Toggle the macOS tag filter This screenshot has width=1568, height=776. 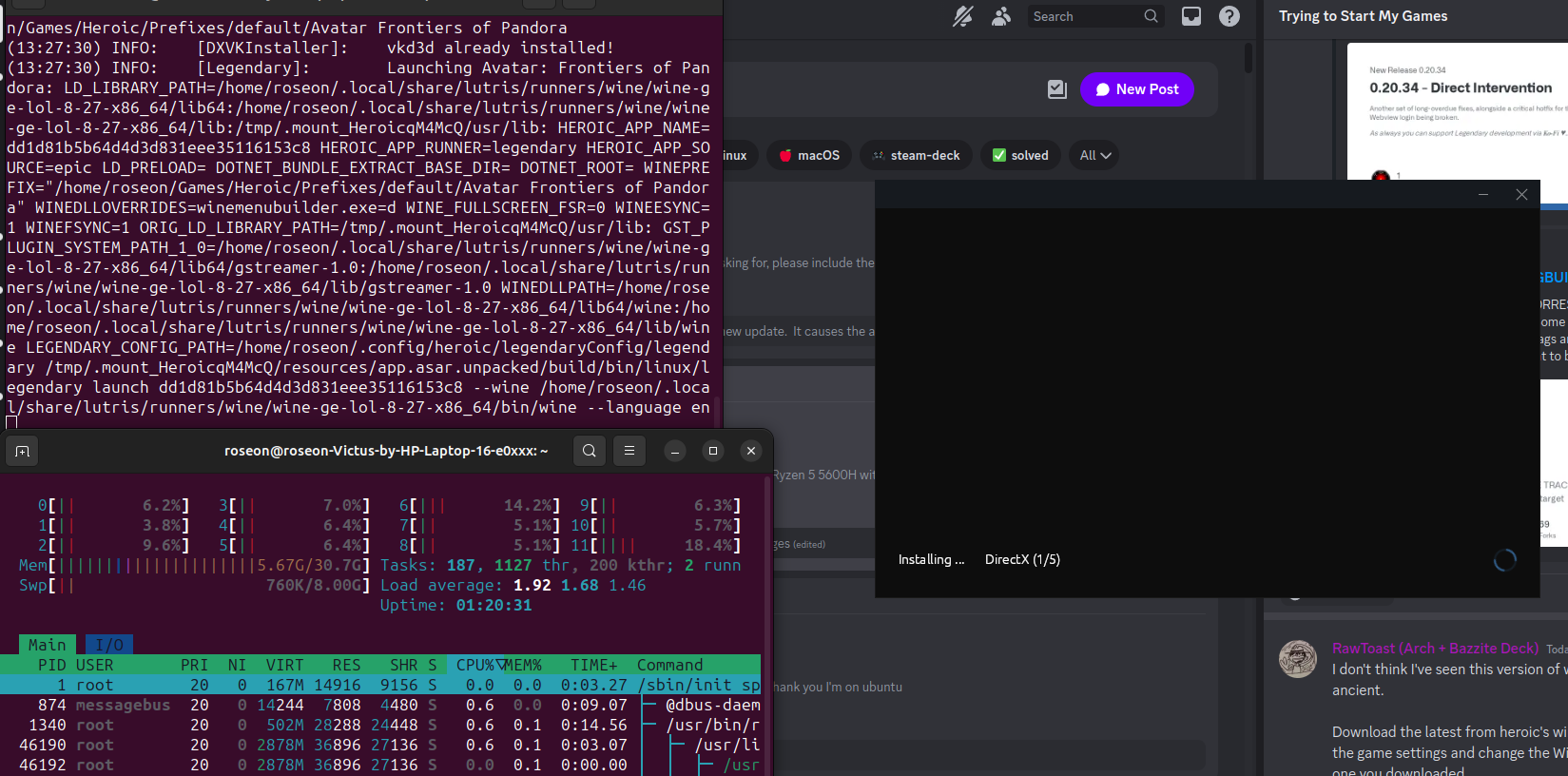coord(809,155)
